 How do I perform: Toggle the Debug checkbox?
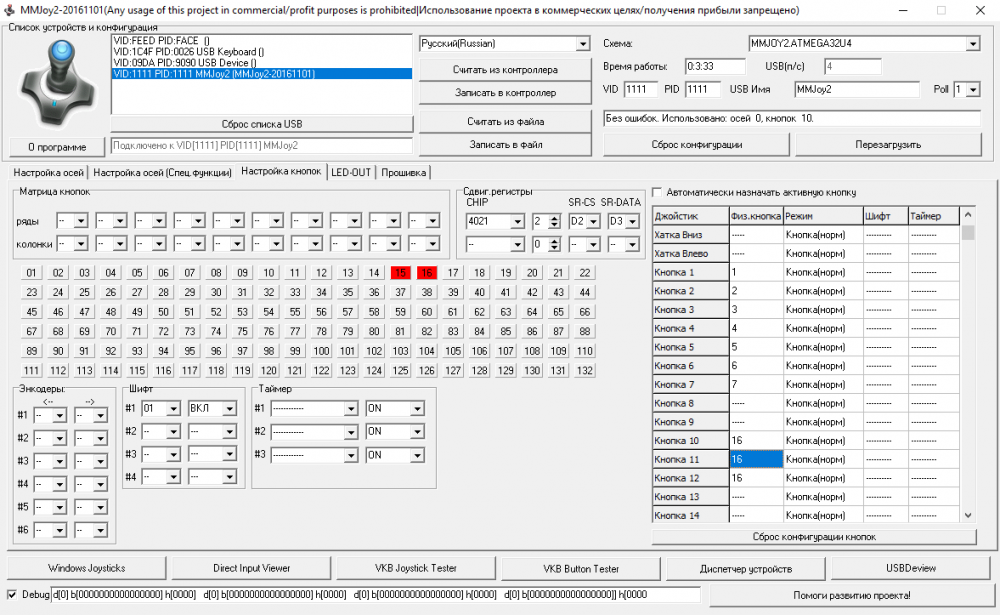coord(11,594)
